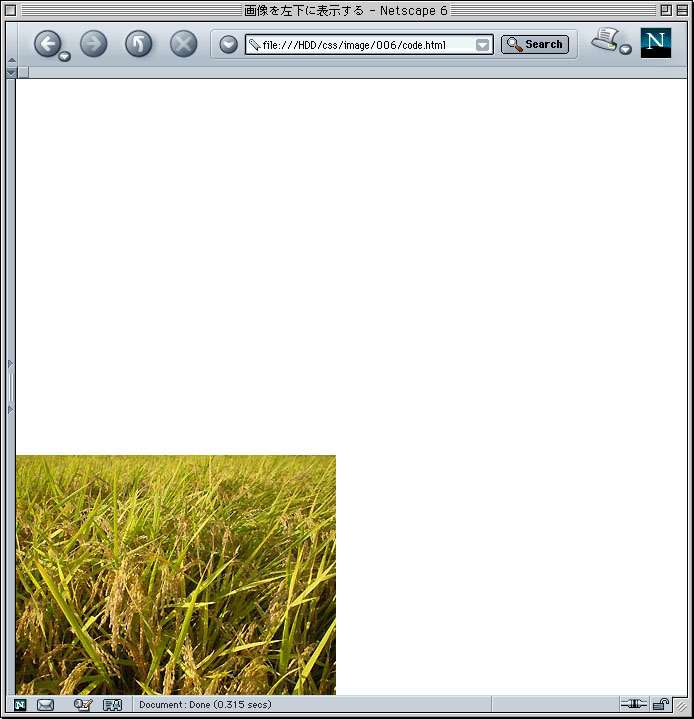Click the online/offline plug icon
Image resolution: width=694 pixels, height=719 pixels.
pyautogui.click(x=634, y=703)
